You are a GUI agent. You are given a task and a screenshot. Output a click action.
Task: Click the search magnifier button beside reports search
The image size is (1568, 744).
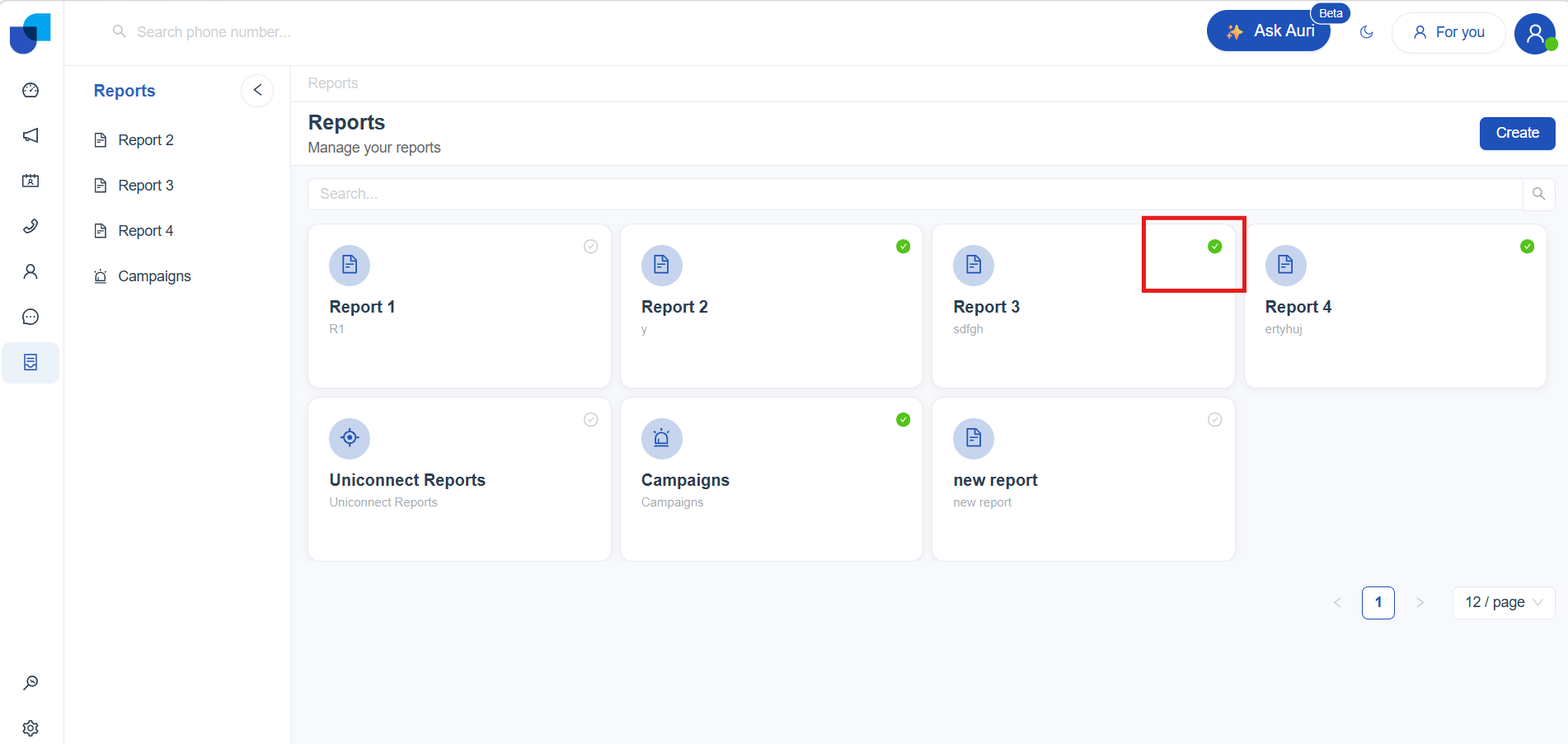click(x=1538, y=194)
